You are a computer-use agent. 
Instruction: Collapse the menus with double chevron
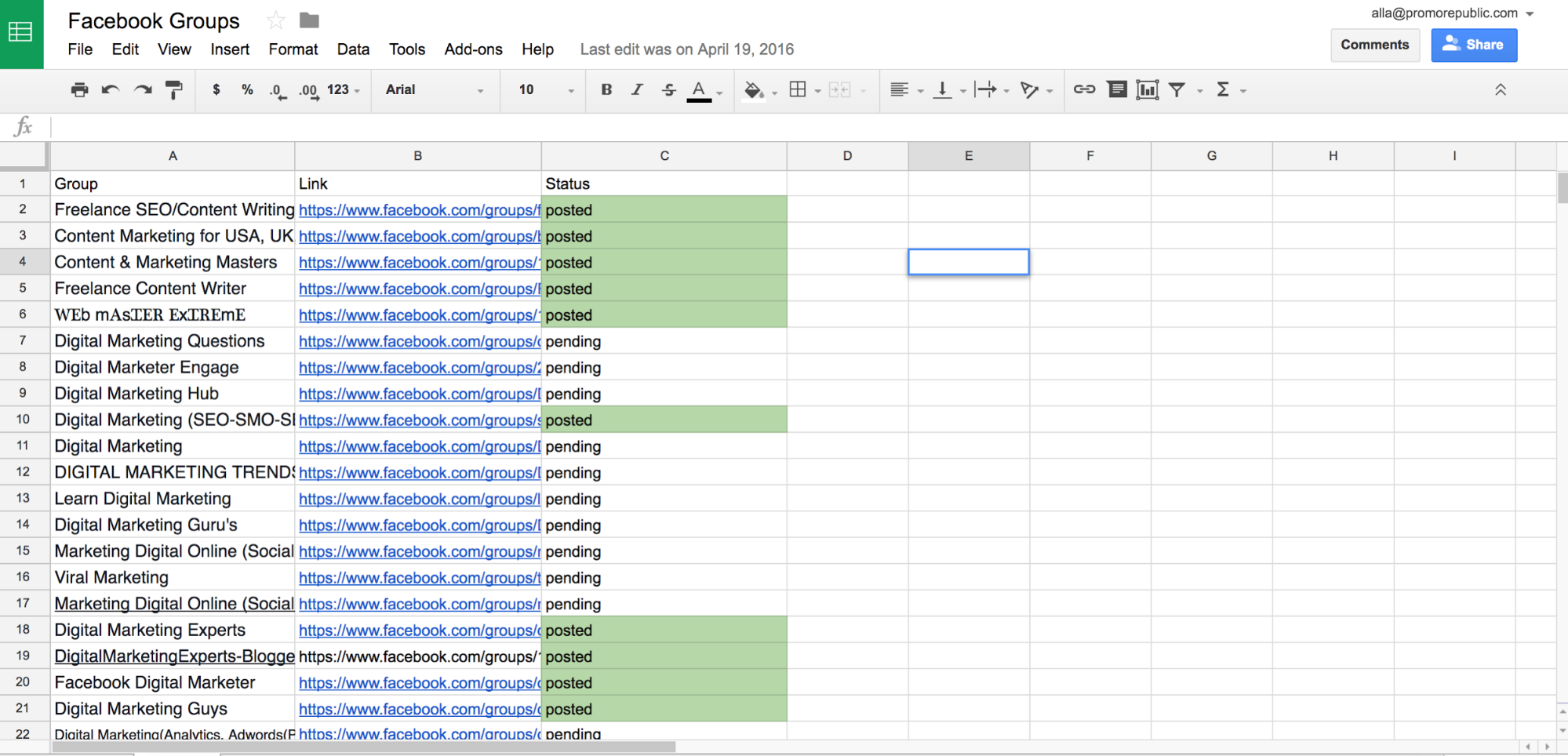click(1501, 90)
